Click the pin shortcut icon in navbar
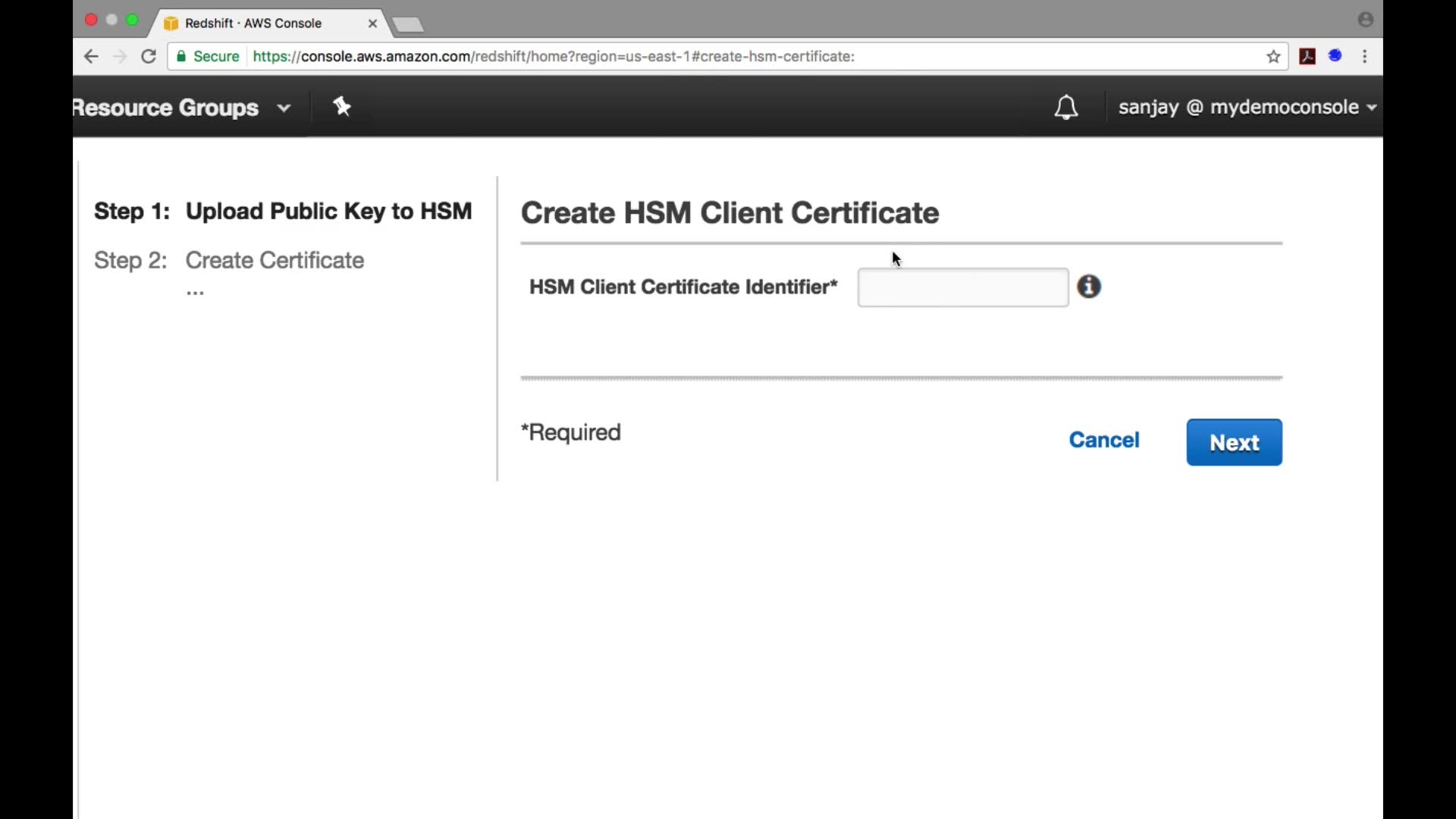This screenshot has height=819, width=1456. [342, 107]
